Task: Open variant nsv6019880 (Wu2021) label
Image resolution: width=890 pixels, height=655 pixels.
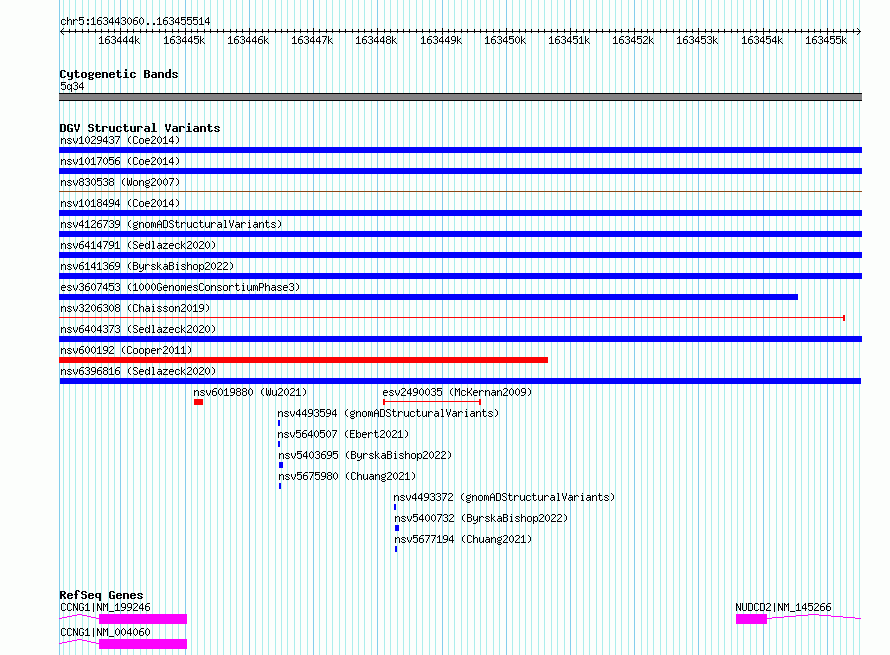Action: coord(250,392)
